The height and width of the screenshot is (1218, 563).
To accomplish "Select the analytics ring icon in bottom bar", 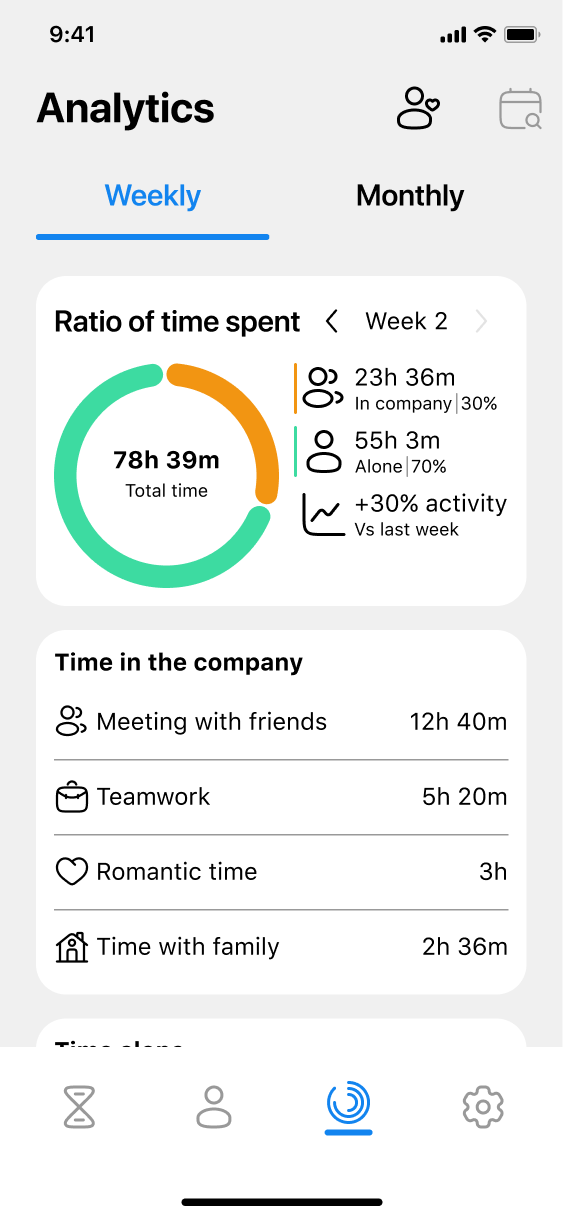I will pos(348,1104).
